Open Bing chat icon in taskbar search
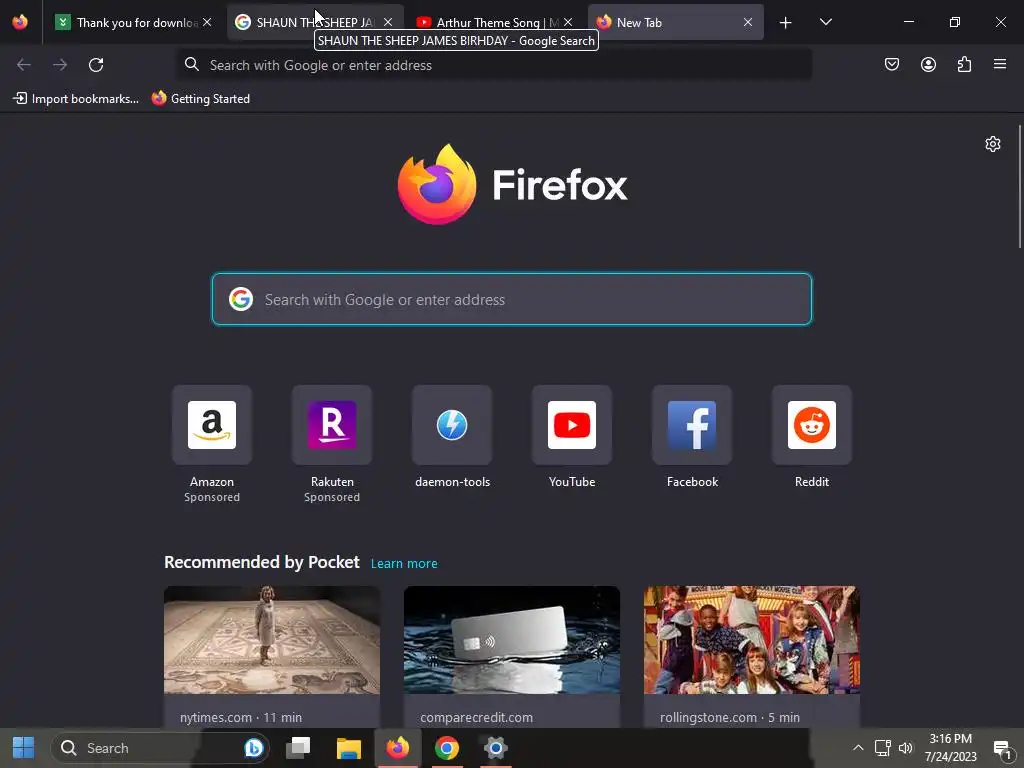1024x768 pixels. coord(253,748)
